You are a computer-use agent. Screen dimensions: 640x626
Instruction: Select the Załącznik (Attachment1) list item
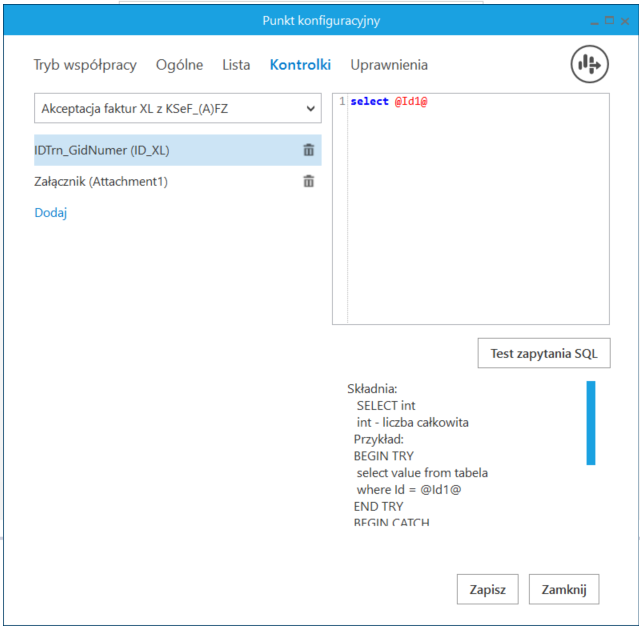178,181
